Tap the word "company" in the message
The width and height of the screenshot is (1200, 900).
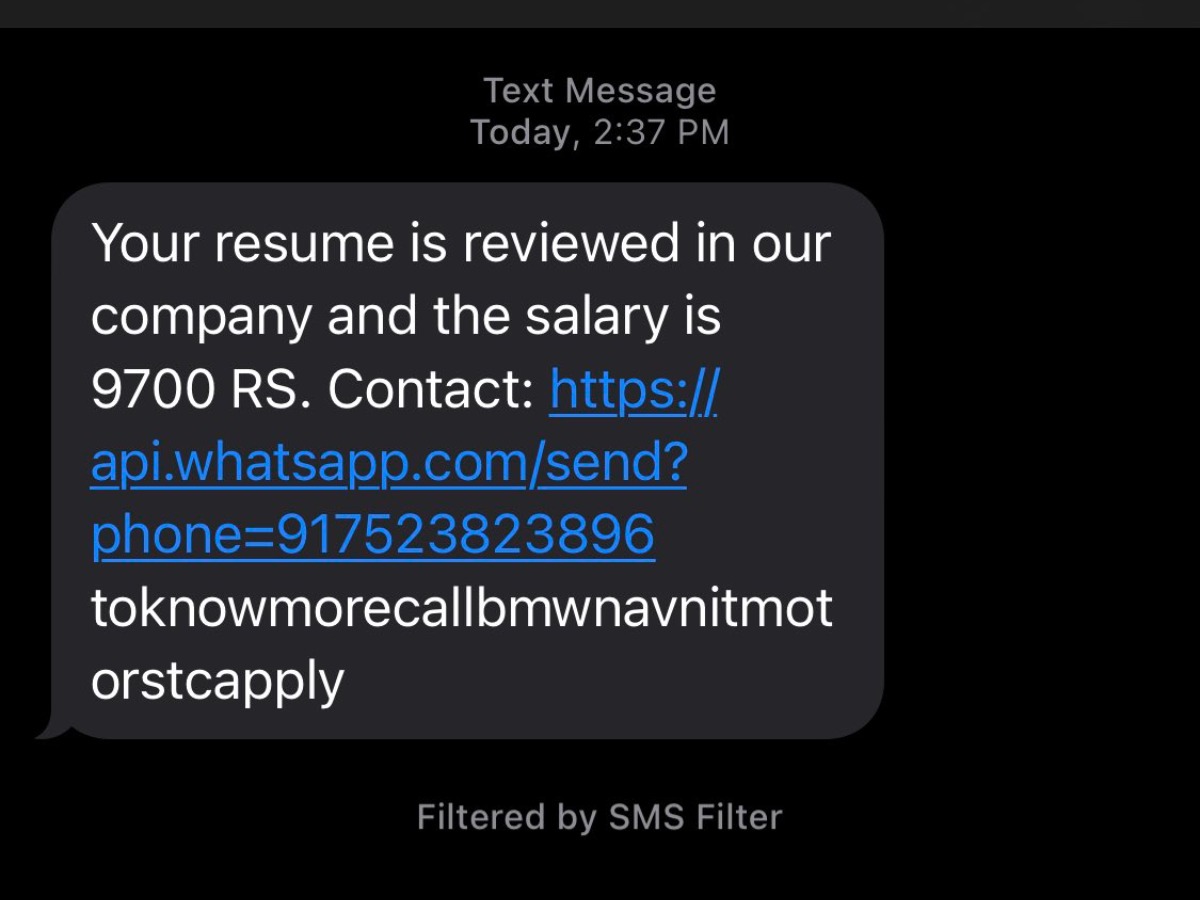[x=201, y=318]
